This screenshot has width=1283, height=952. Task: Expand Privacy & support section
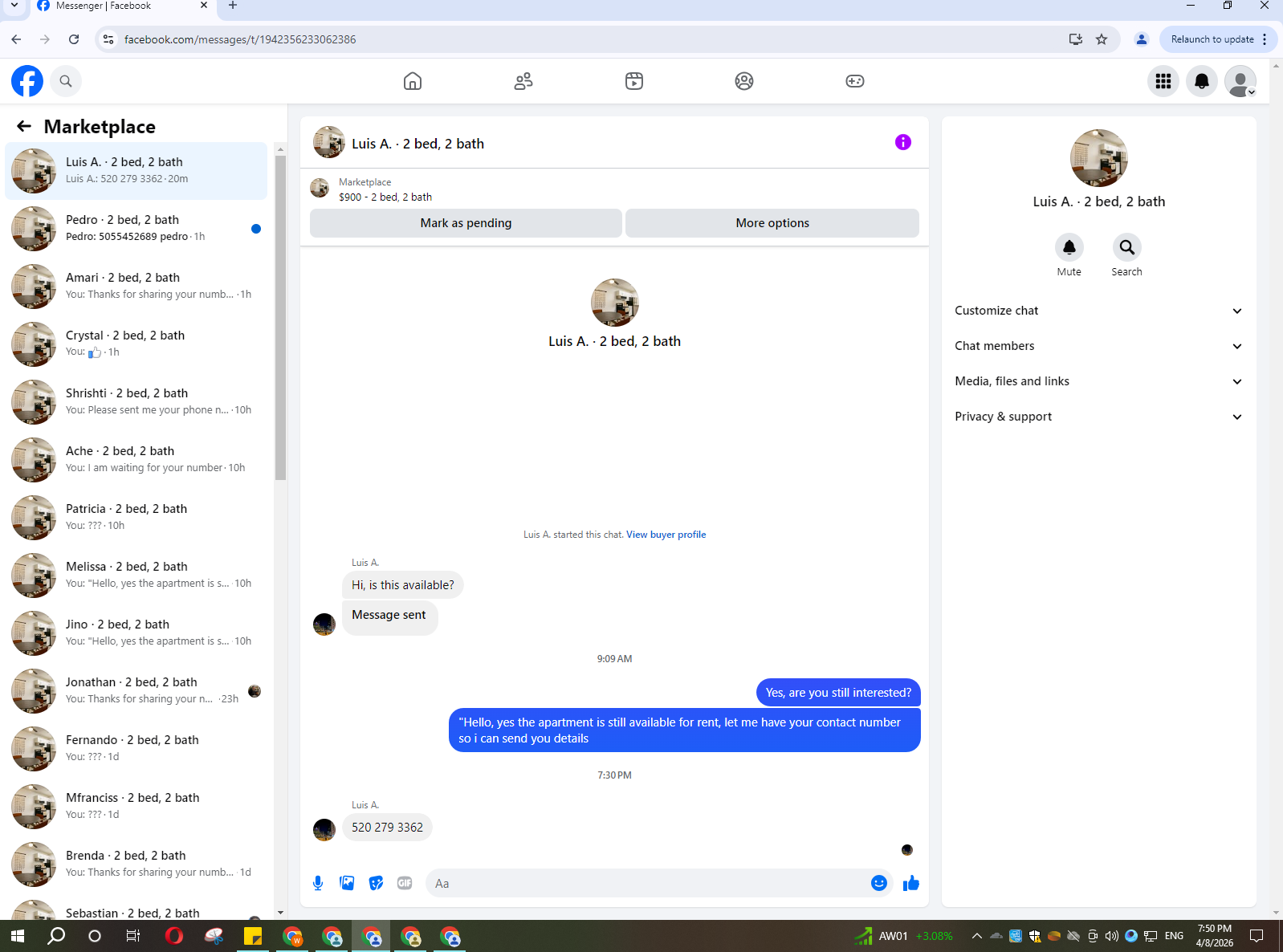click(x=1098, y=417)
